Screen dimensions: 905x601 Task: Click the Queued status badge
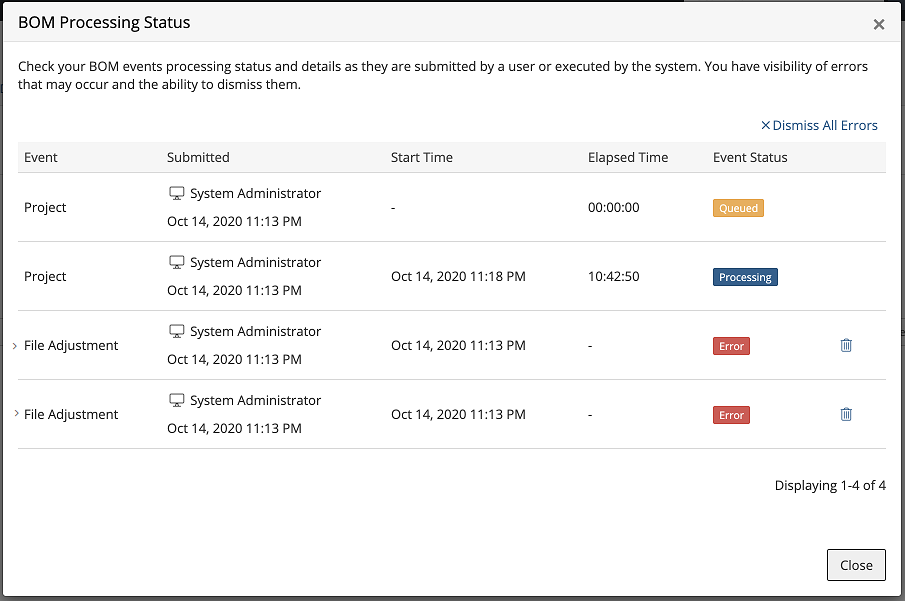pyautogui.click(x=738, y=208)
